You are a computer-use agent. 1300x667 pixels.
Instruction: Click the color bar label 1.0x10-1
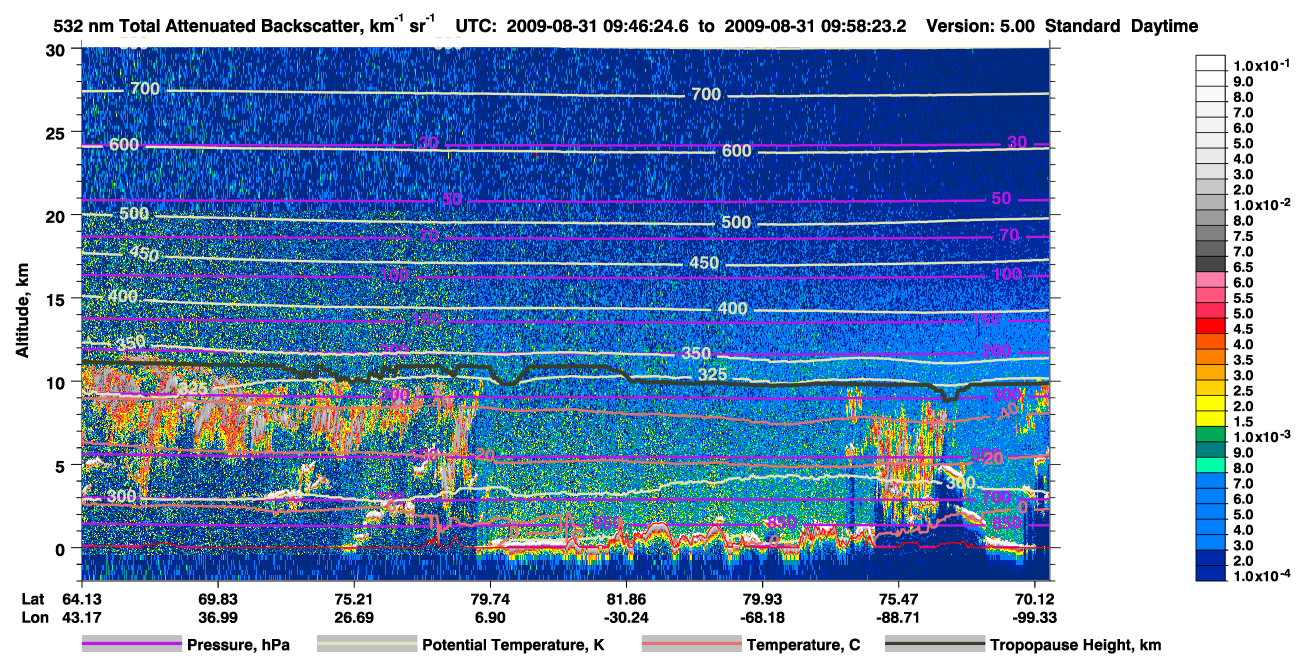point(1259,65)
